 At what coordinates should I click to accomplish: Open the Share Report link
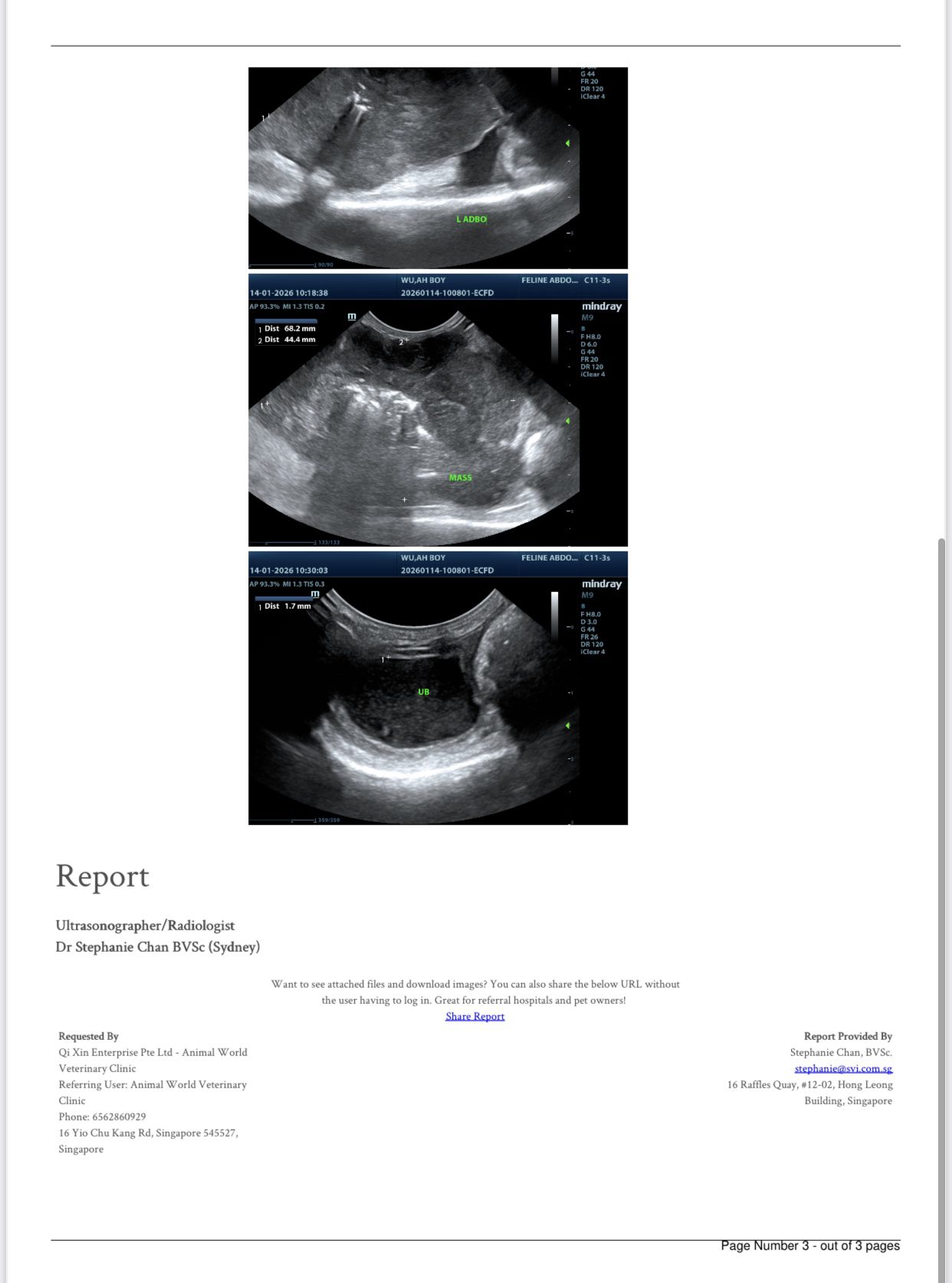[474, 1016]
